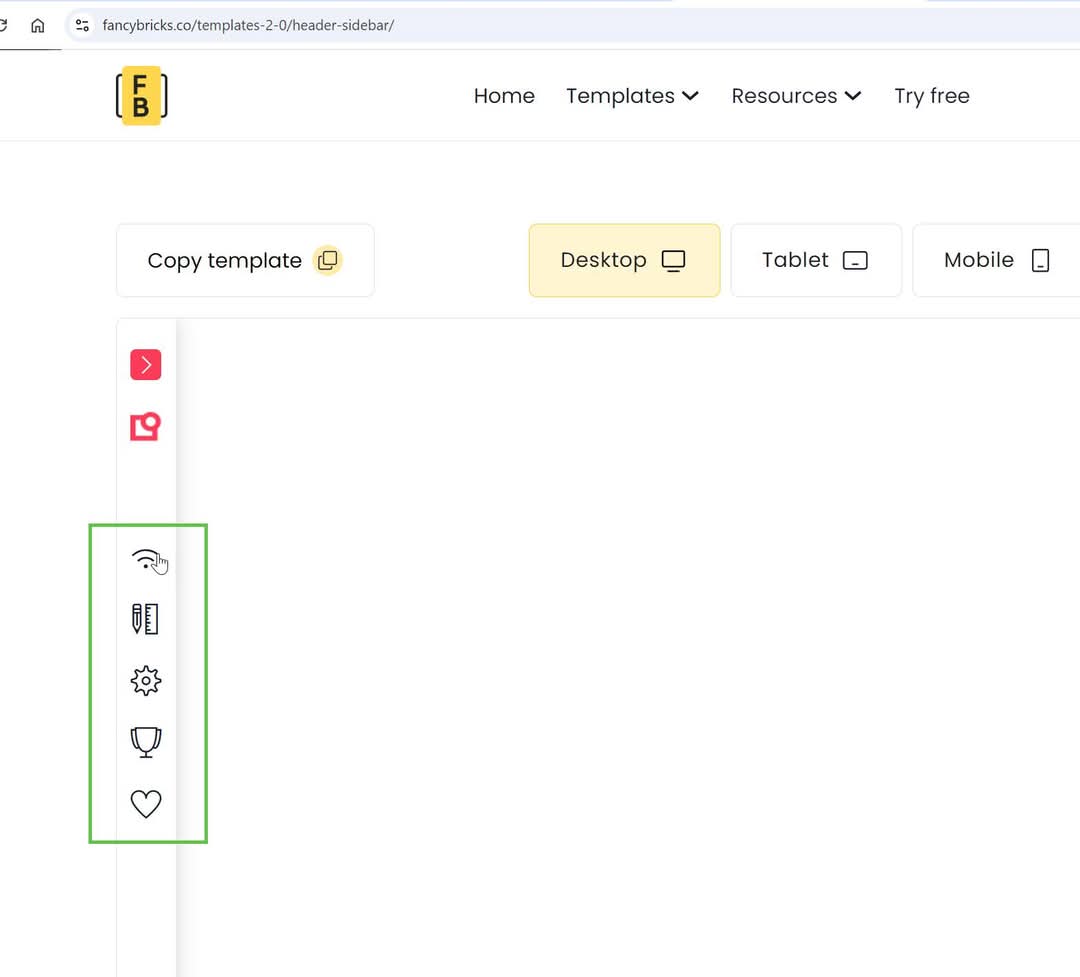1080x977 pixels.
Task: Expand the Templates dropdown chevron
Action: (690, 96)
